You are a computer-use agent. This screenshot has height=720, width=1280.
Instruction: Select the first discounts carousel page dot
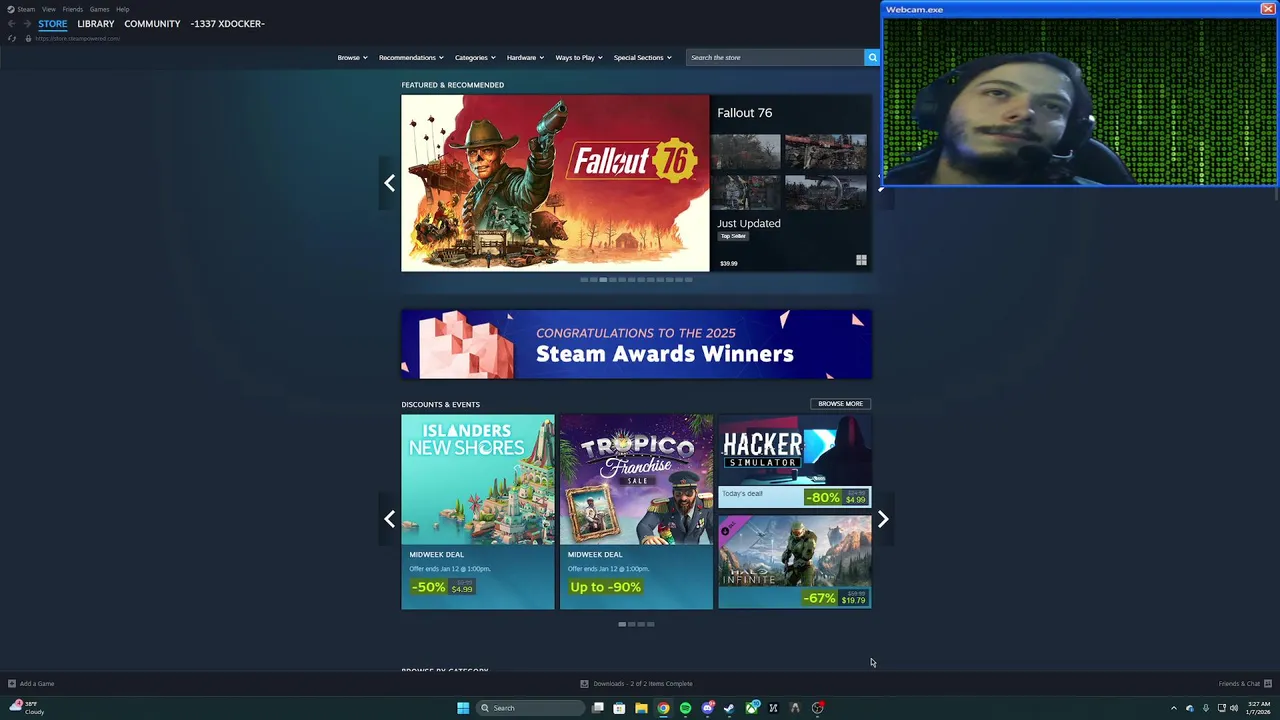622,624
